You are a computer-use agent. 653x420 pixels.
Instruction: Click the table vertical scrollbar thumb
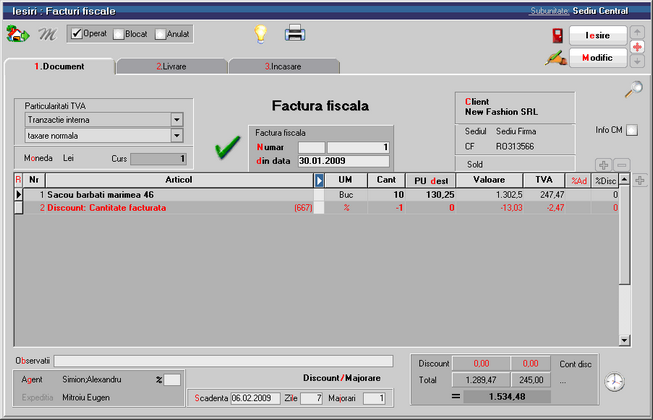coord(624,235)
